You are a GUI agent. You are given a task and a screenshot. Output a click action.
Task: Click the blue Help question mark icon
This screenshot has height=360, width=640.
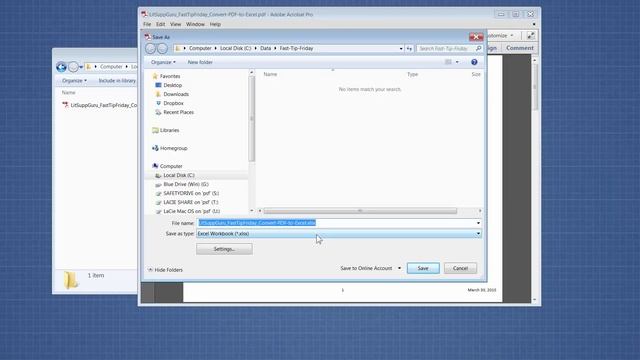(x=474, y=62)
